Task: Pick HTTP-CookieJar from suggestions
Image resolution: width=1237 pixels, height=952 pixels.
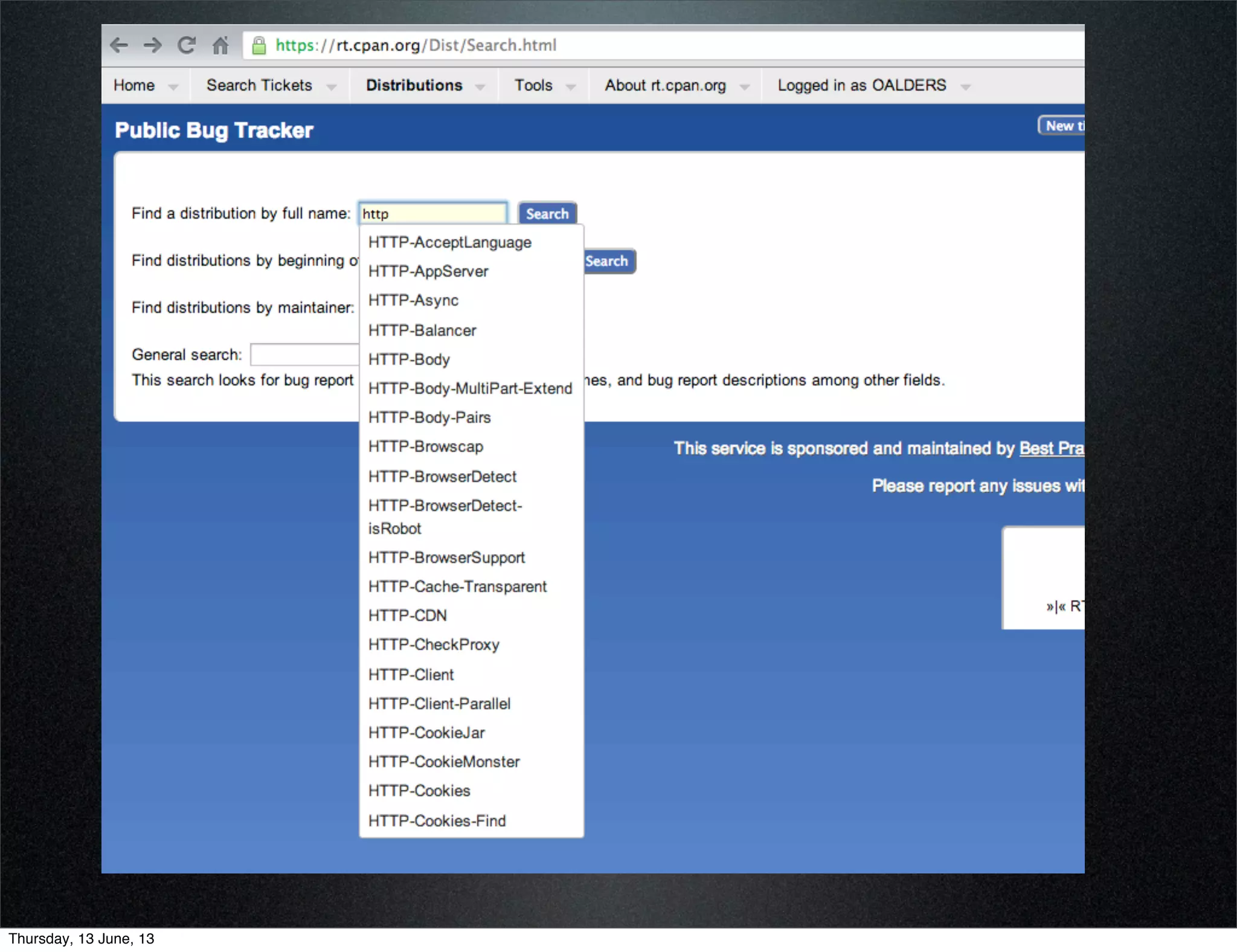Action: (x=426, y=733)
